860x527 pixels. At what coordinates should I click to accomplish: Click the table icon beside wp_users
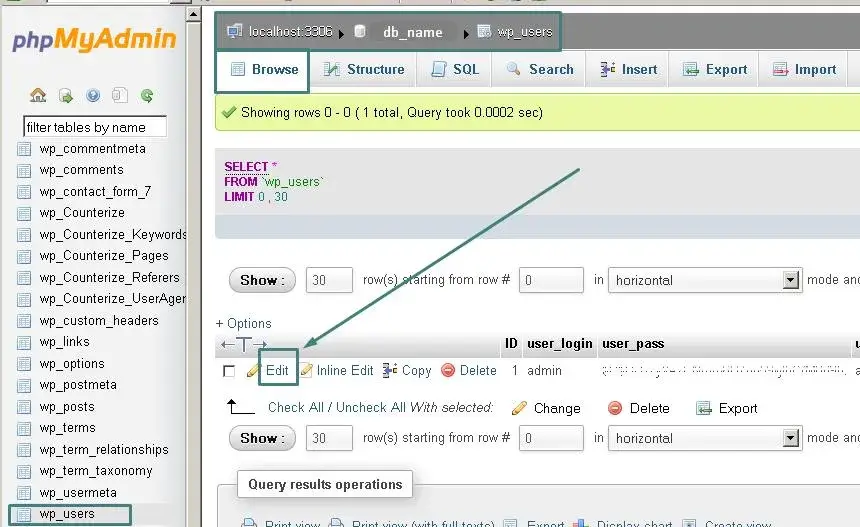[x=24, y=514]
